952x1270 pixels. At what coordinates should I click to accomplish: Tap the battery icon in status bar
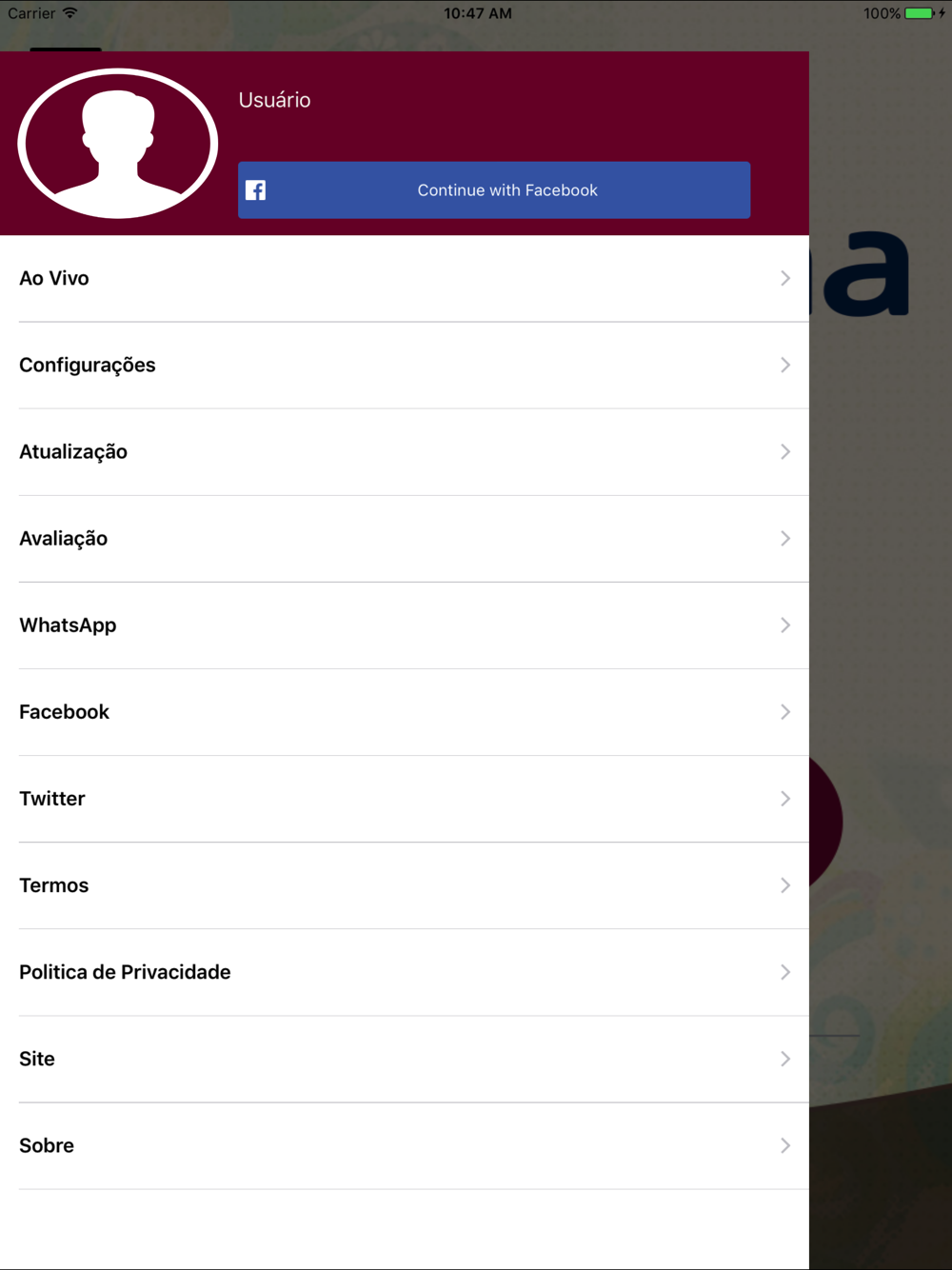pyautogui.click(x=920, y=13)
